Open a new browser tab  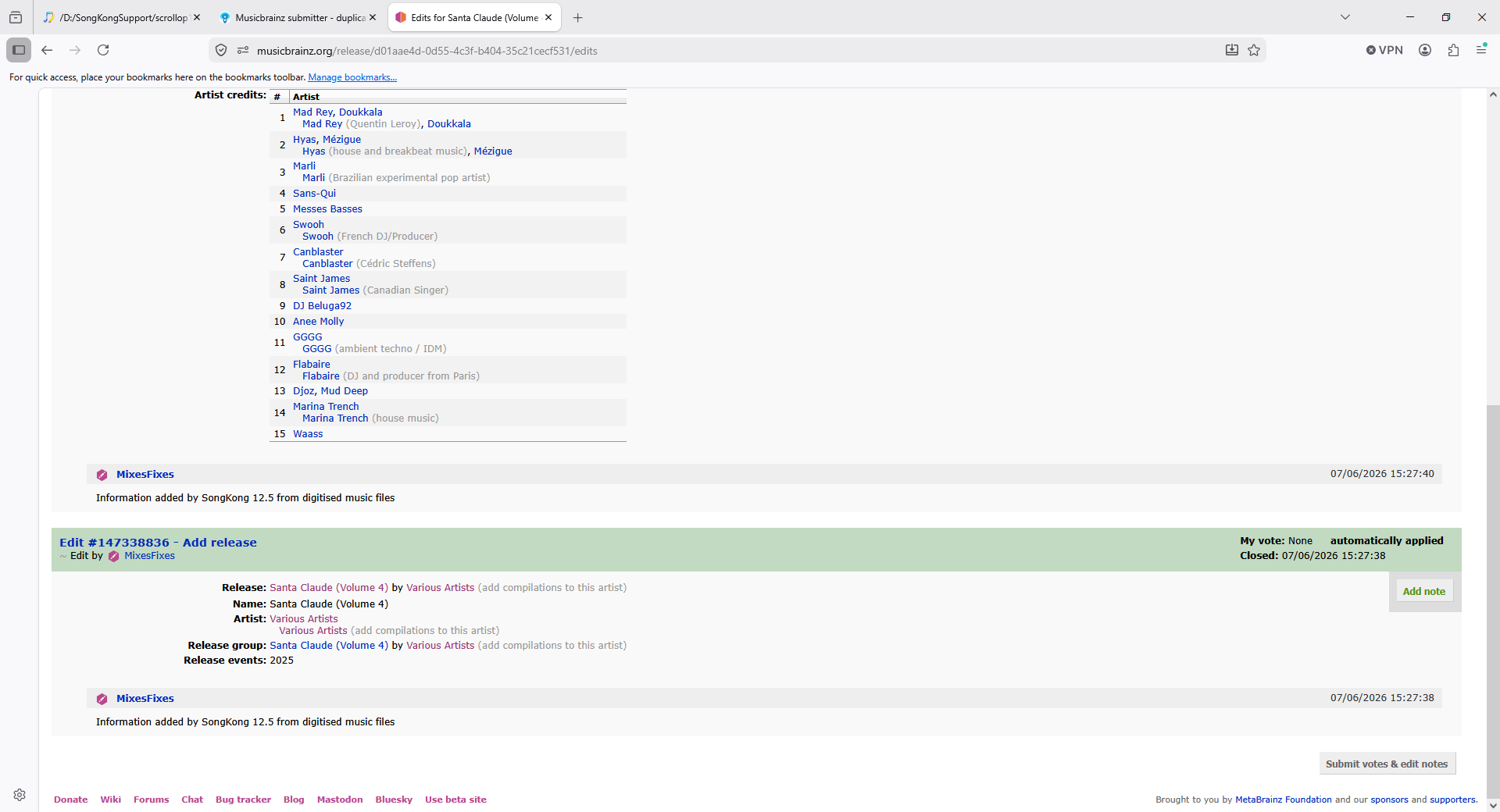tap(578, 18)
